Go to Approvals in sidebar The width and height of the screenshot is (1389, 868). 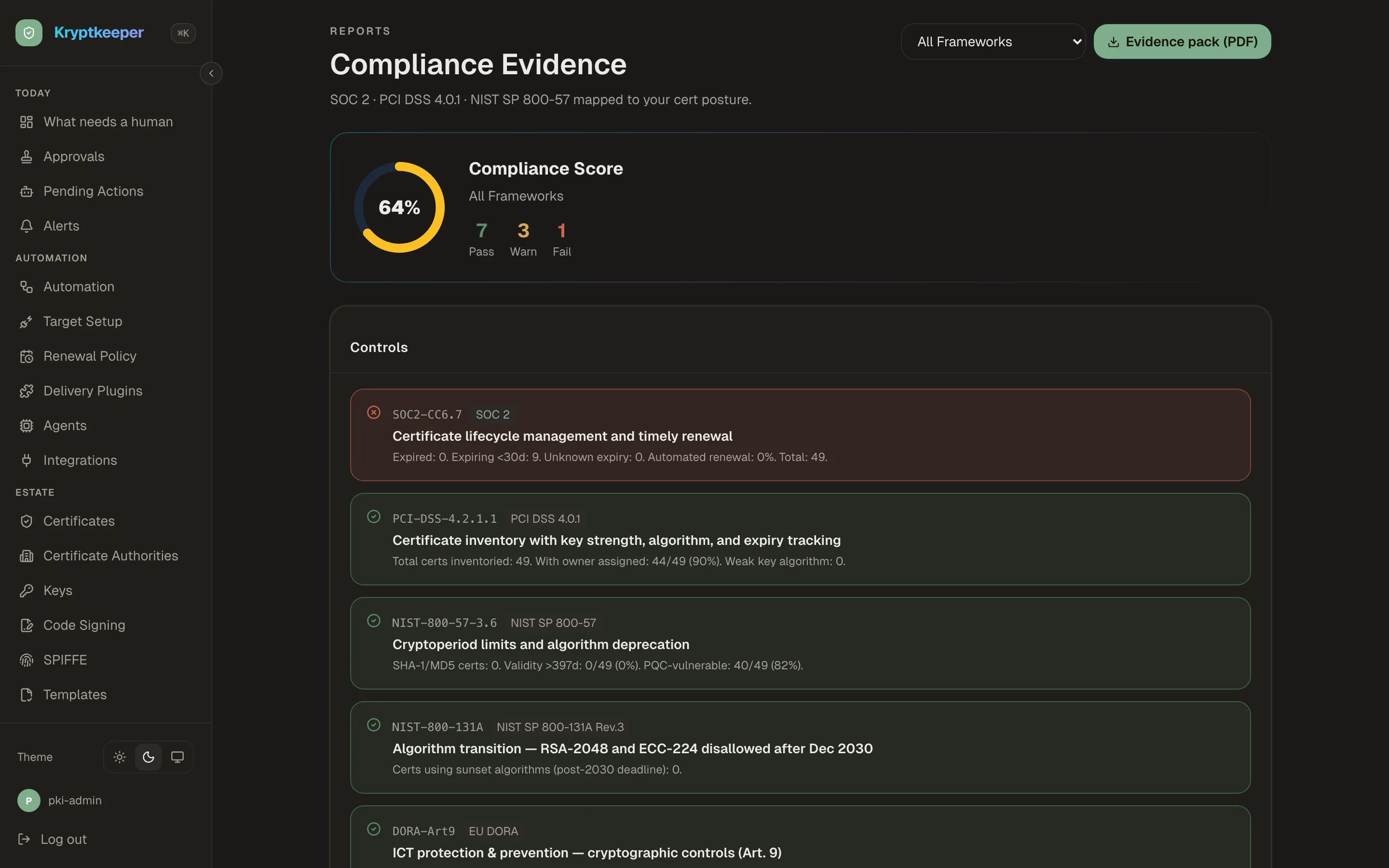[x=106, y=157]
